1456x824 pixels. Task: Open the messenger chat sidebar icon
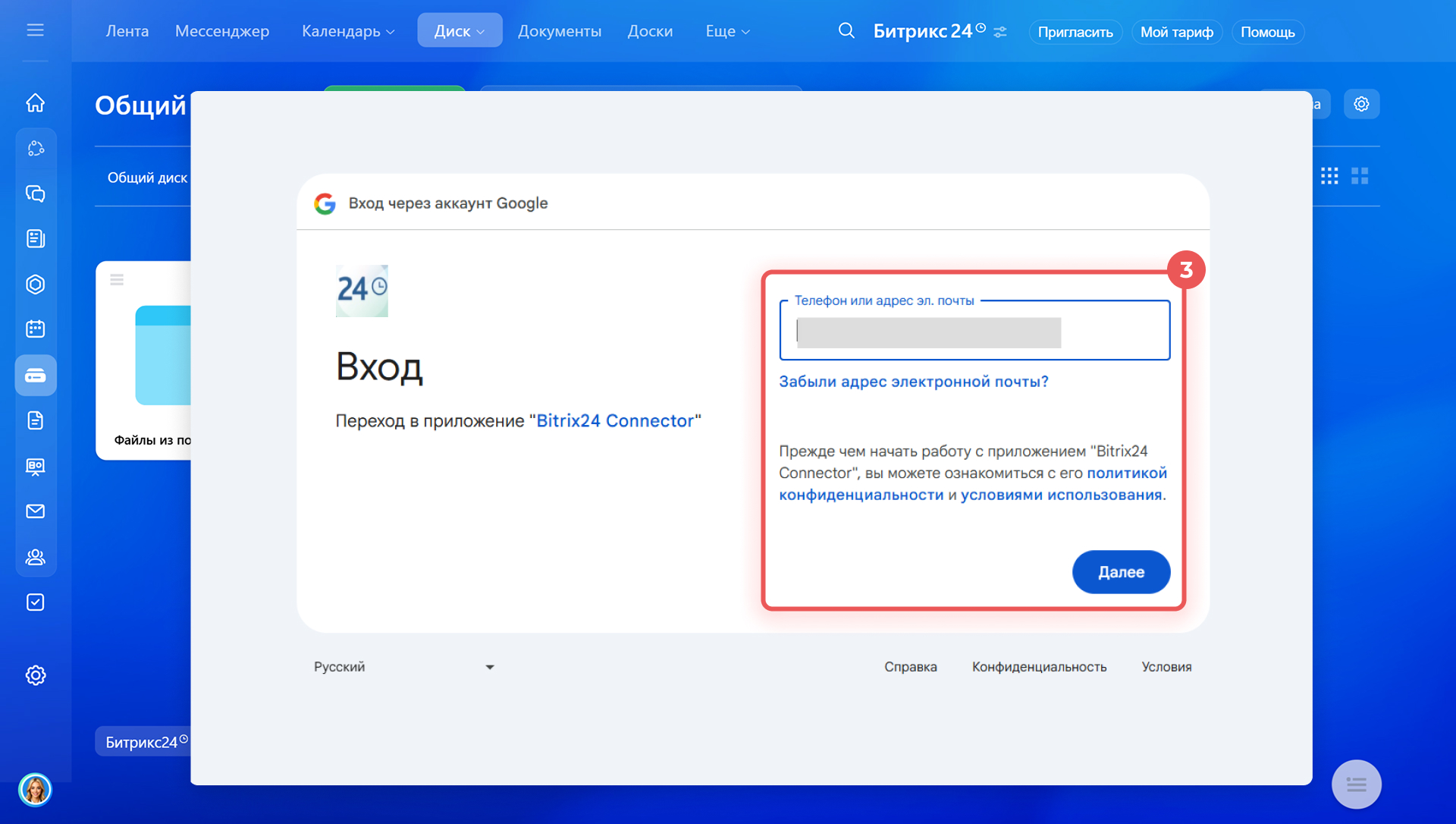click(36, 193)
